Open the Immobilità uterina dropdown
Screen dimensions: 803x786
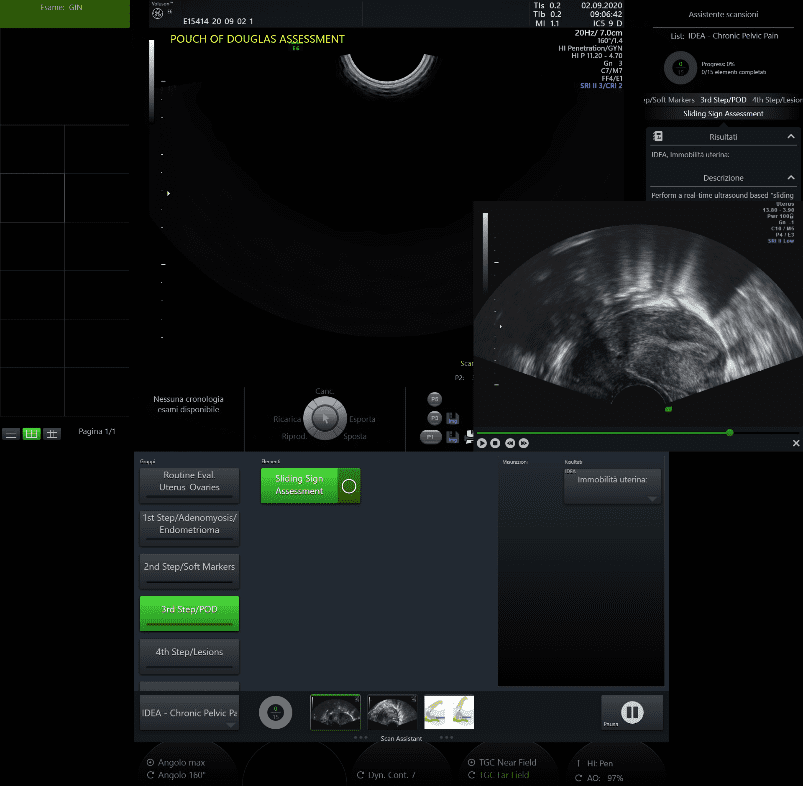click(612, 487)
